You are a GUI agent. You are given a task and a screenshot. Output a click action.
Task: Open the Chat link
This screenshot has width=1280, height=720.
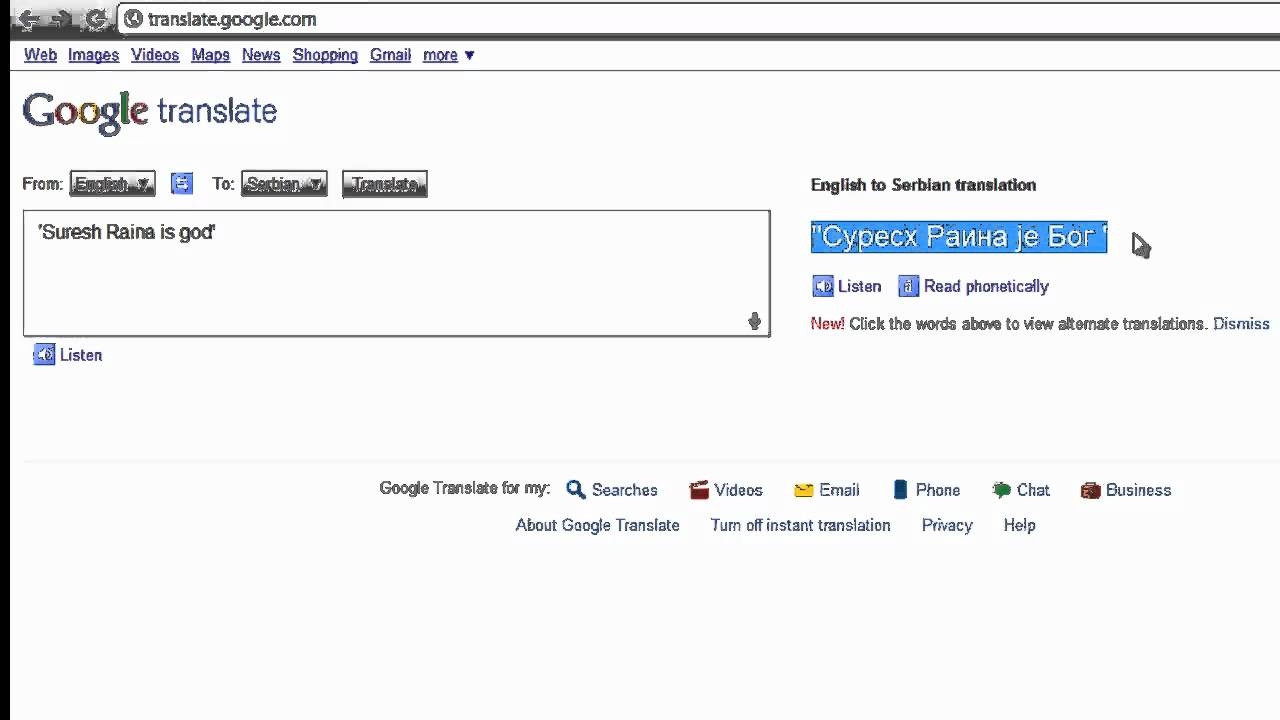[1033, 490]
